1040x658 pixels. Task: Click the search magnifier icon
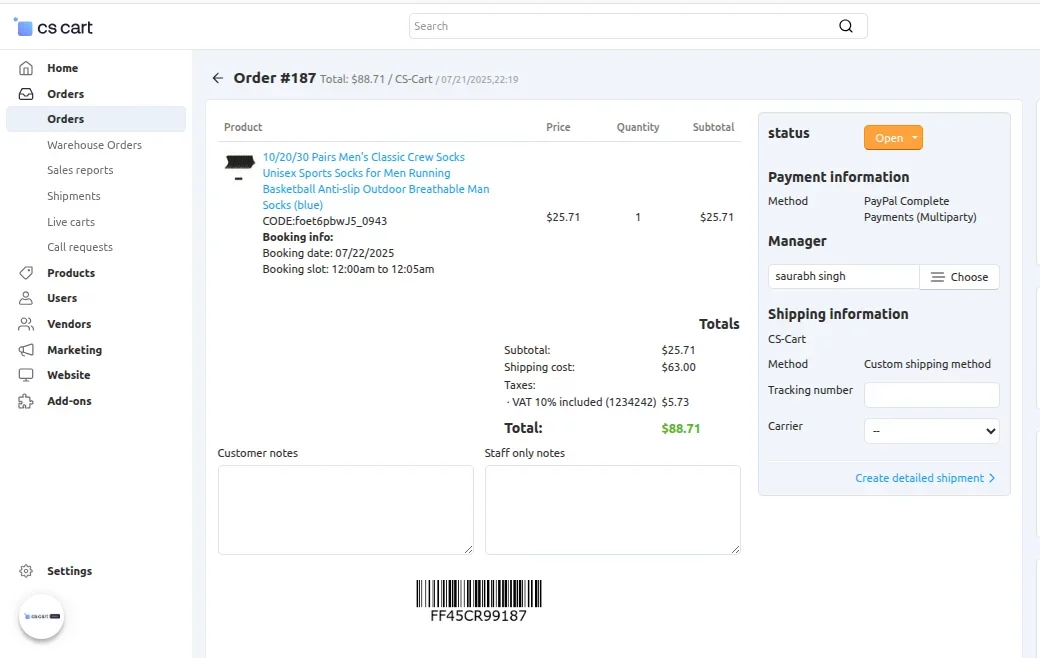846,26
